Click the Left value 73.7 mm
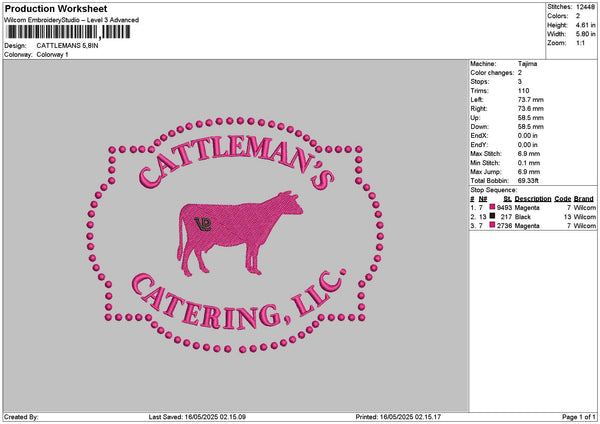This screenshot has width=600, height=424. coord(531,100)
